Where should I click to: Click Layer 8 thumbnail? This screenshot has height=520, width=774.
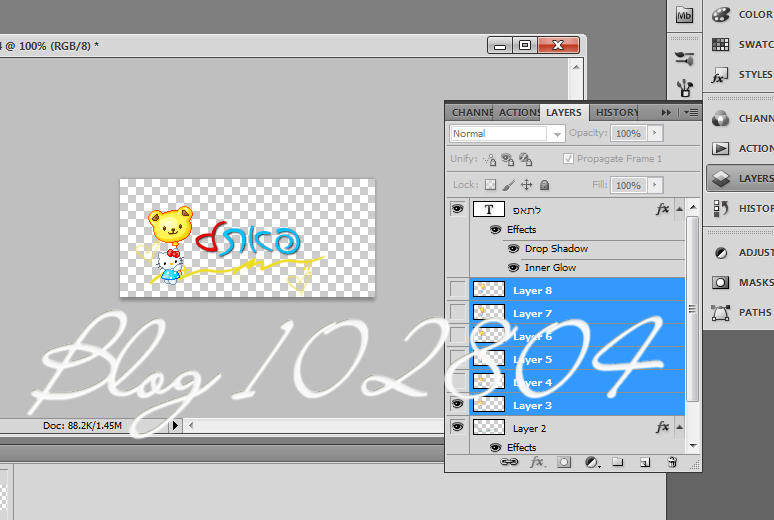point(489,289)
